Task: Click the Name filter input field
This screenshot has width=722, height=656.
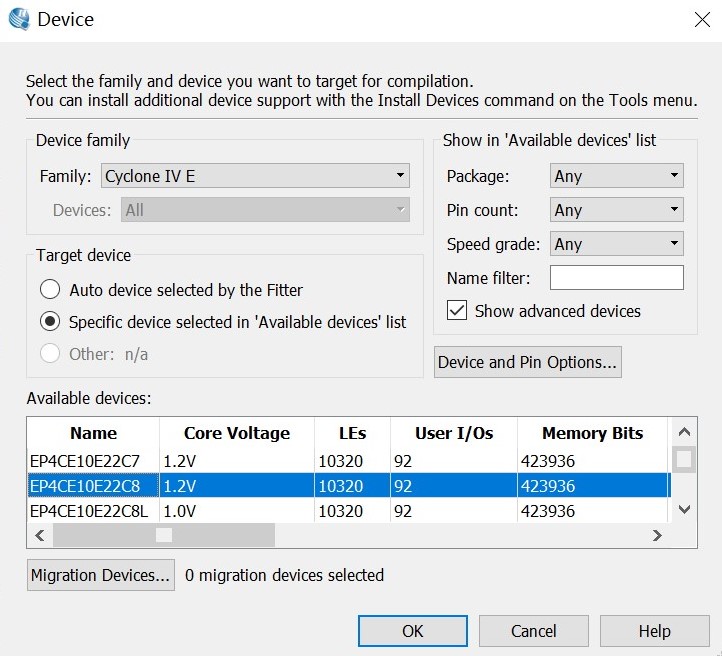Action: tap(617, 278)
